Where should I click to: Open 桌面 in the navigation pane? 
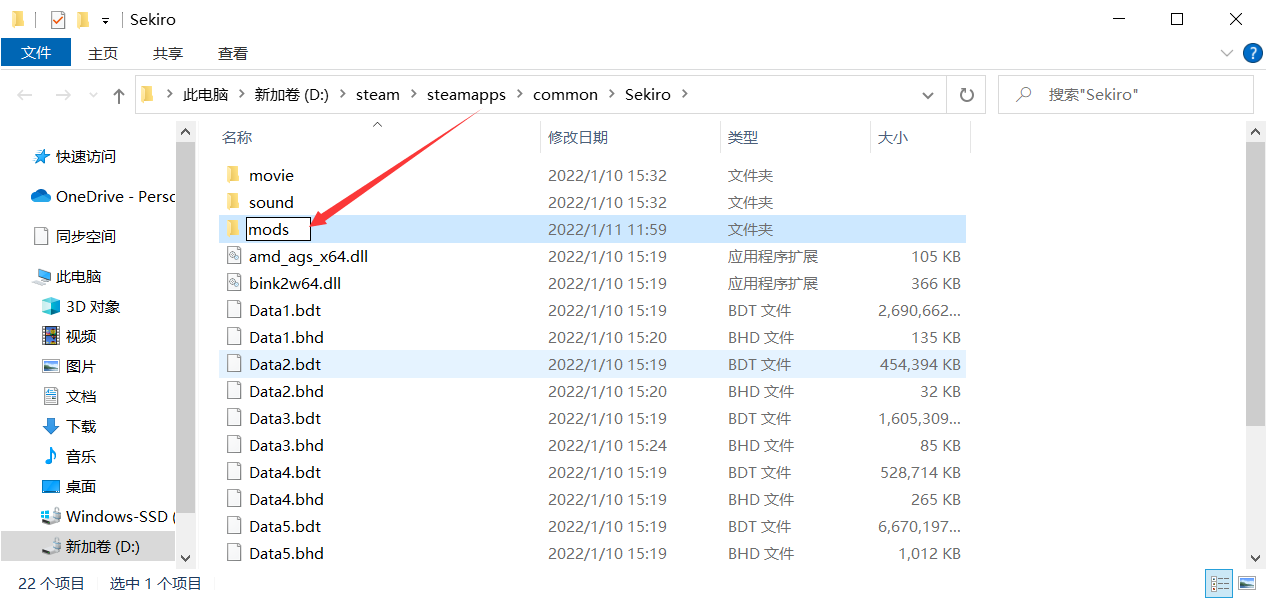click(81, 486)
